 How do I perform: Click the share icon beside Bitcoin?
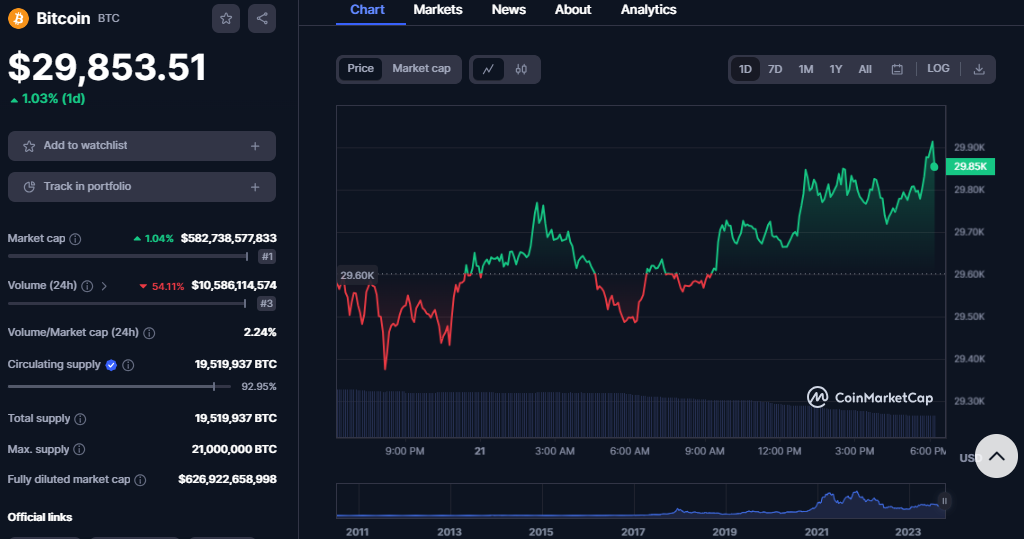262,19
